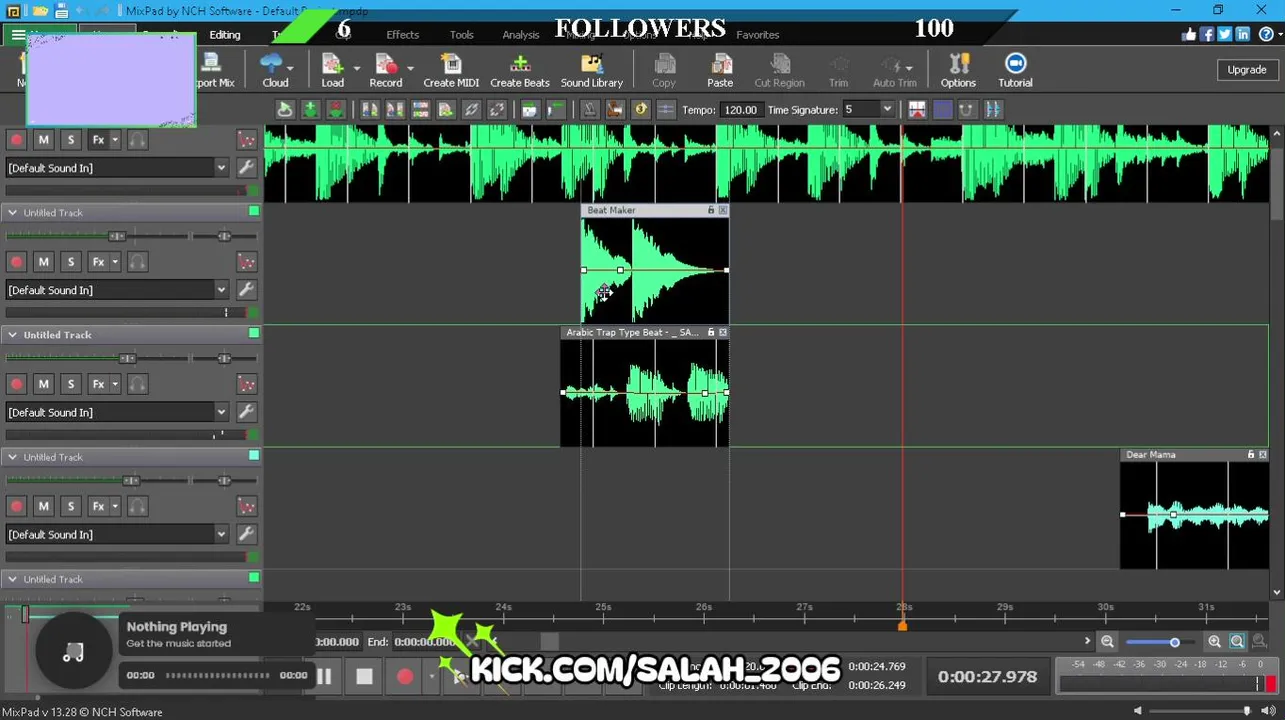Open Fx dropdown arrow on Arabic Trap track
Image resolution: width=1285 pixels, height=720 pixels.
point(115,384)
